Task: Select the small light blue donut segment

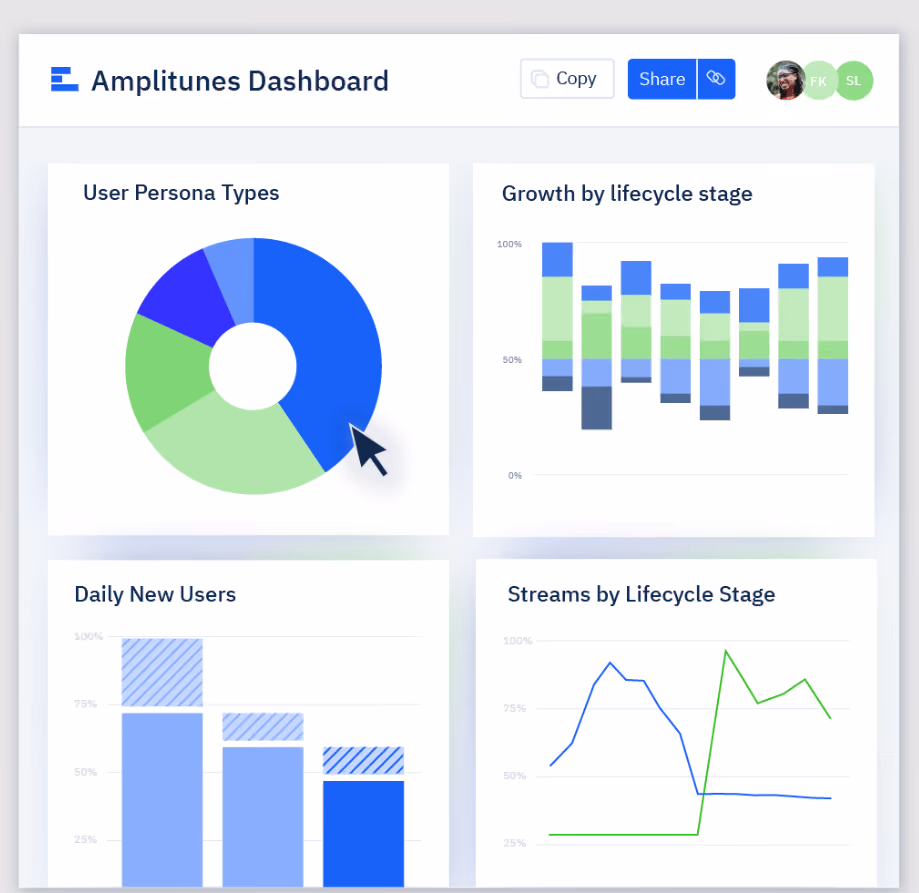Action: point(234,275)
